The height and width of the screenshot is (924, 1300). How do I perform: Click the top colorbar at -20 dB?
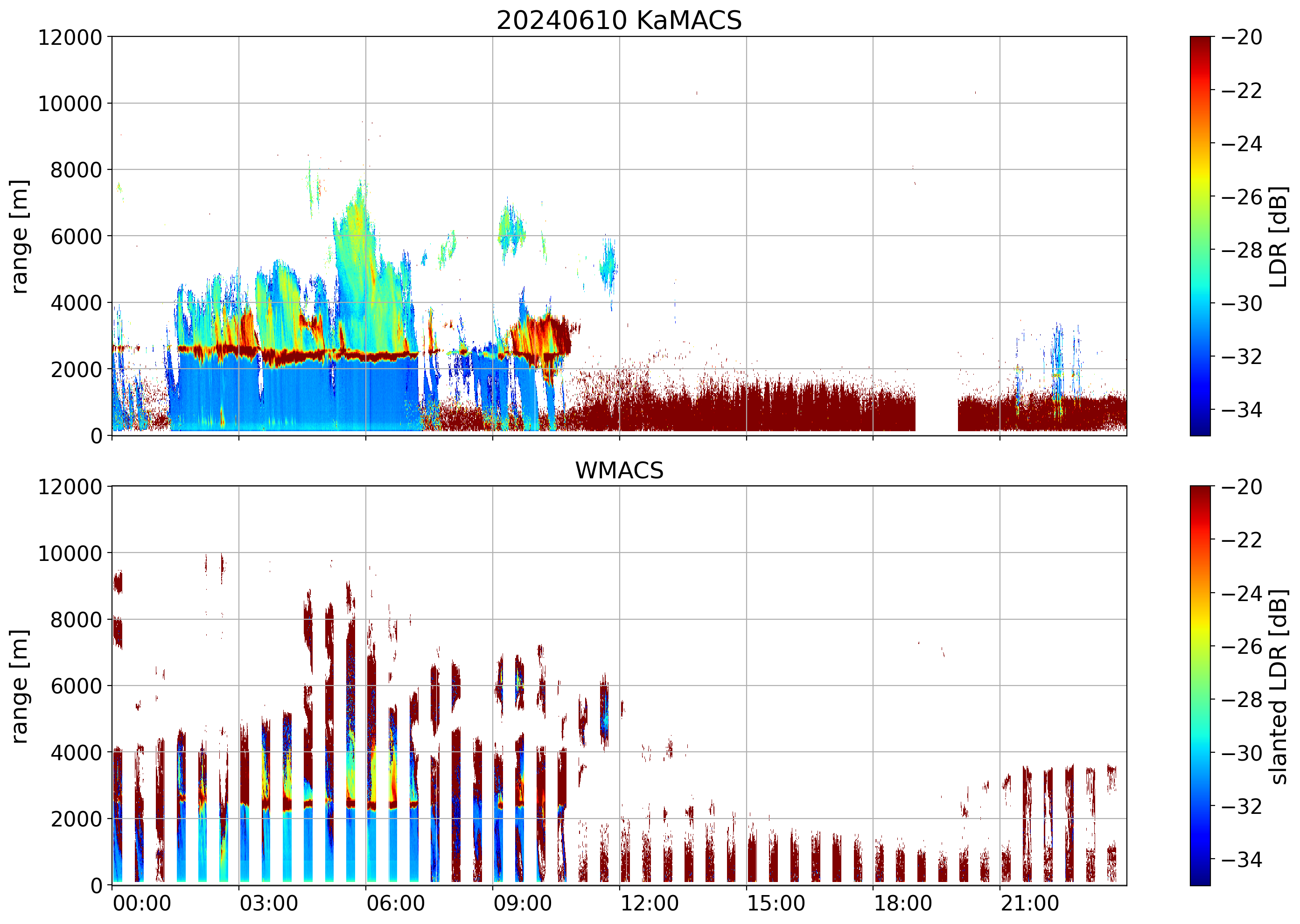(1200, 38)
